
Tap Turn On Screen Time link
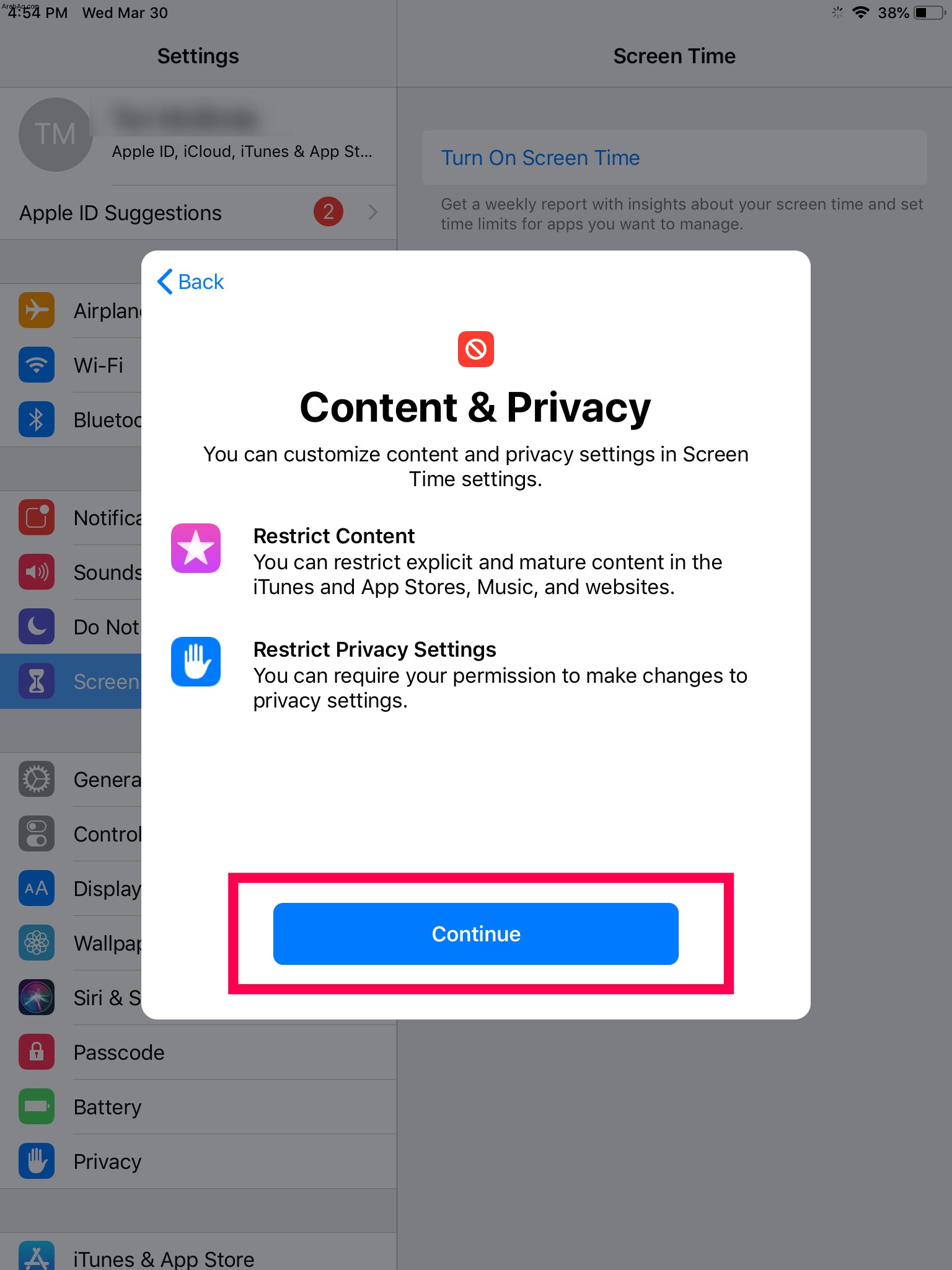(x=540, y=158)
